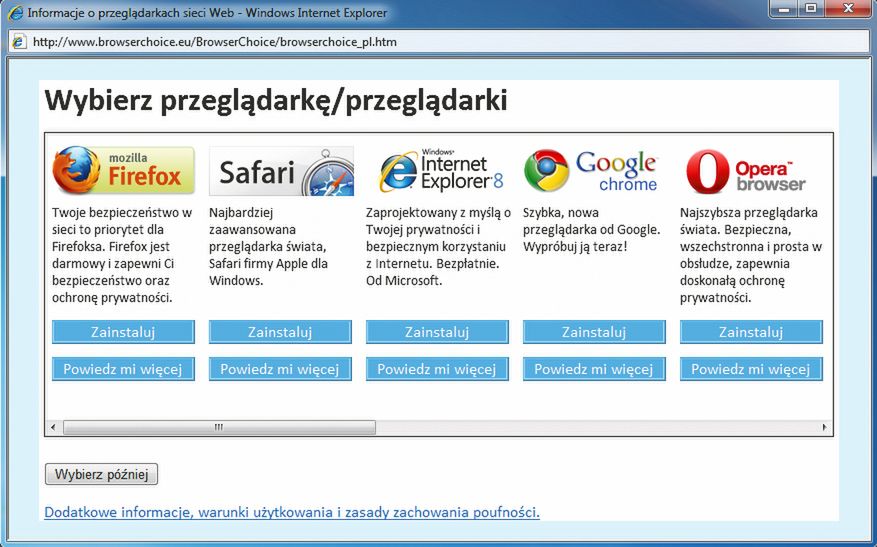
Task: Install Firefox with Zainstaluj button
Action: 123,332
